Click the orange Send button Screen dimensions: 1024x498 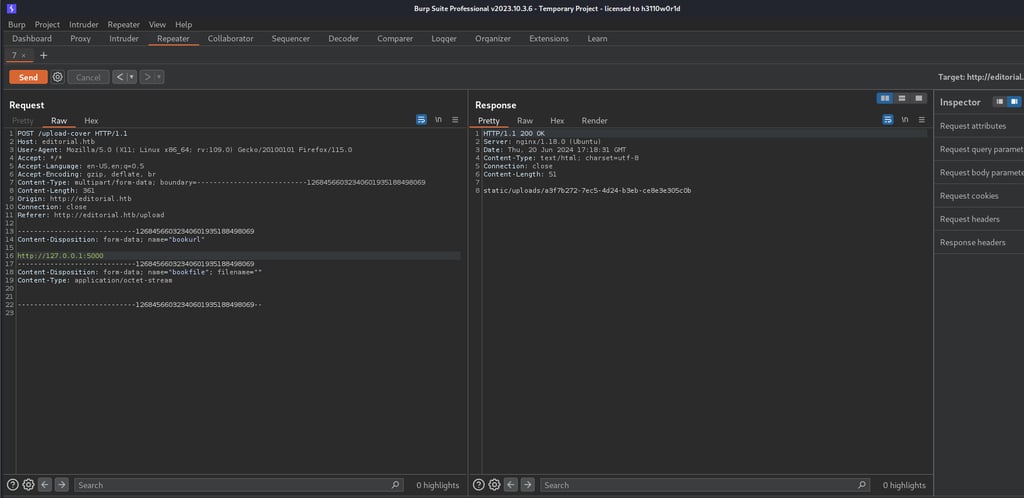(28, 77)
